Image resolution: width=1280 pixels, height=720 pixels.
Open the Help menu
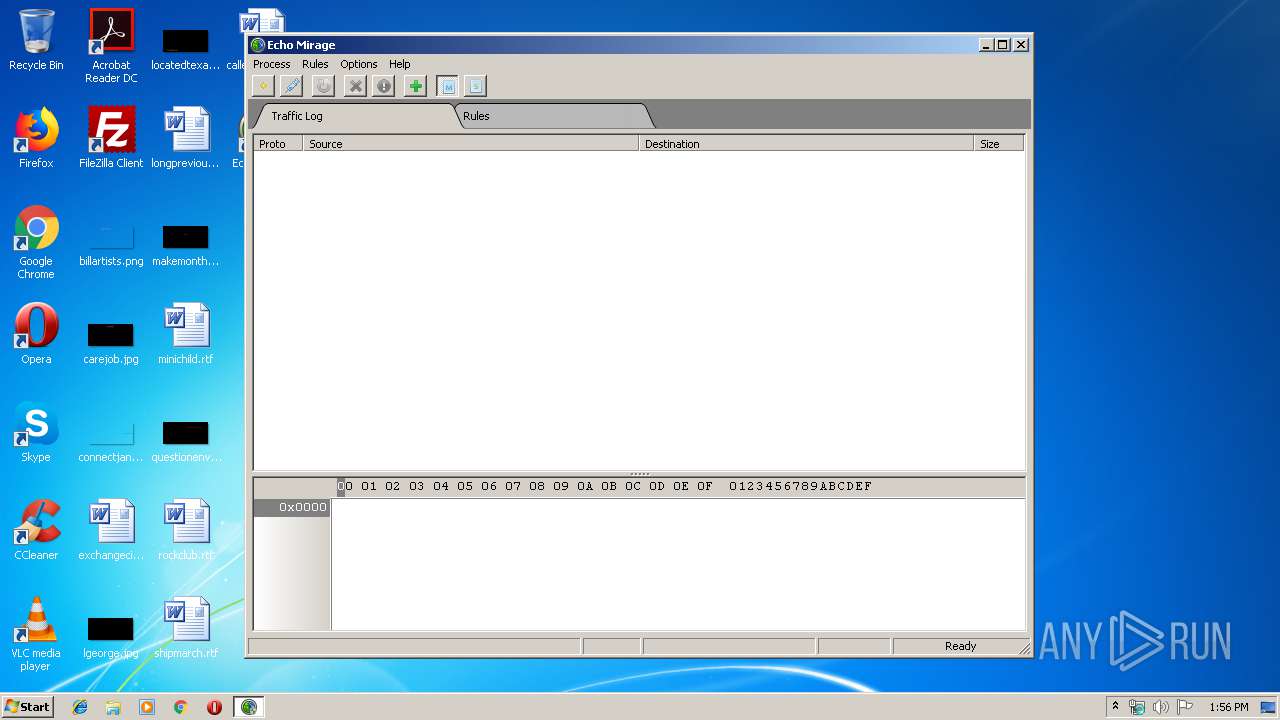(x=400, y=64)
